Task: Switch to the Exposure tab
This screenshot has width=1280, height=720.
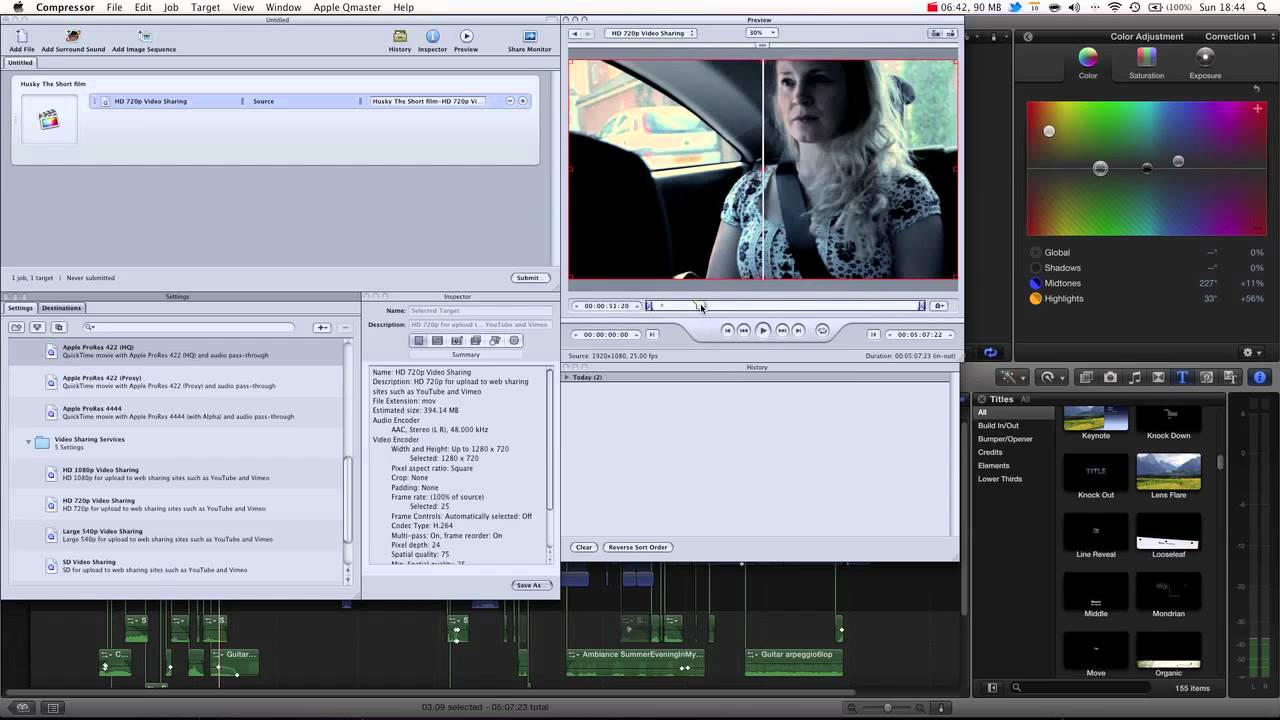Action: pyautogui.click(x=1205, y=62)
